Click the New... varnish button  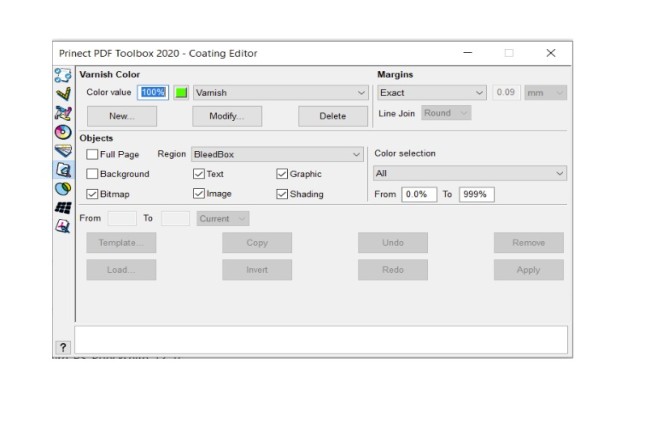(121, 116)
